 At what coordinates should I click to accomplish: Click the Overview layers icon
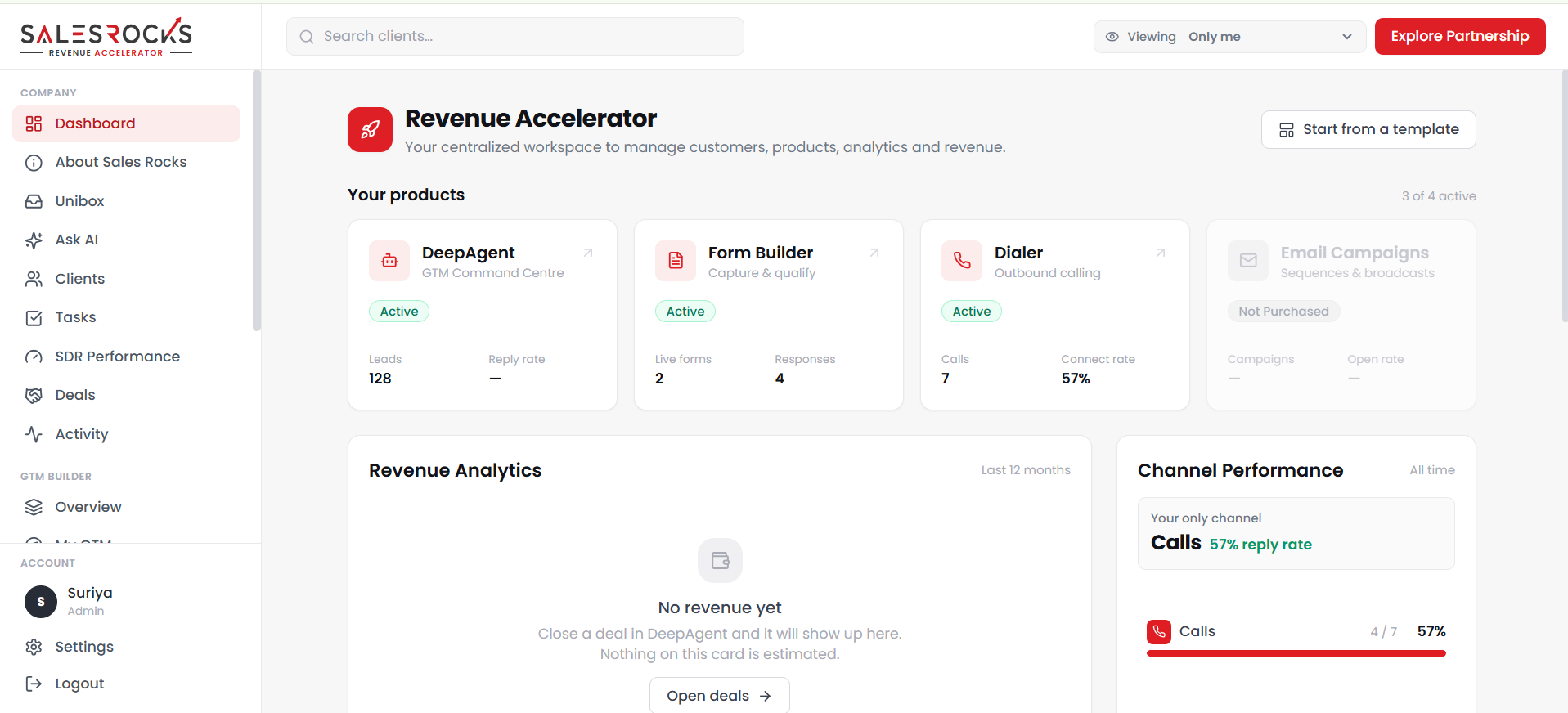point(34,507)
